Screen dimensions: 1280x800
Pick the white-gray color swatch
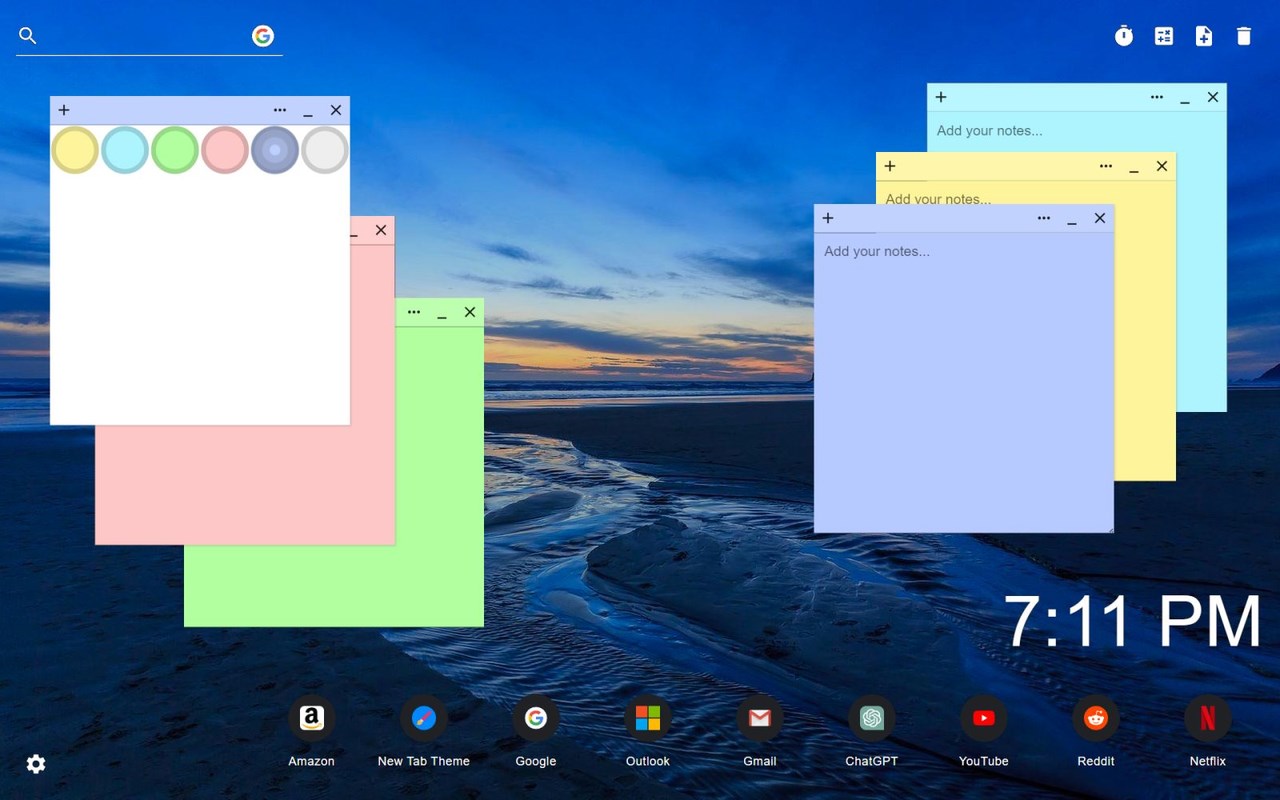pyautogui.click(x=325, y=150)
